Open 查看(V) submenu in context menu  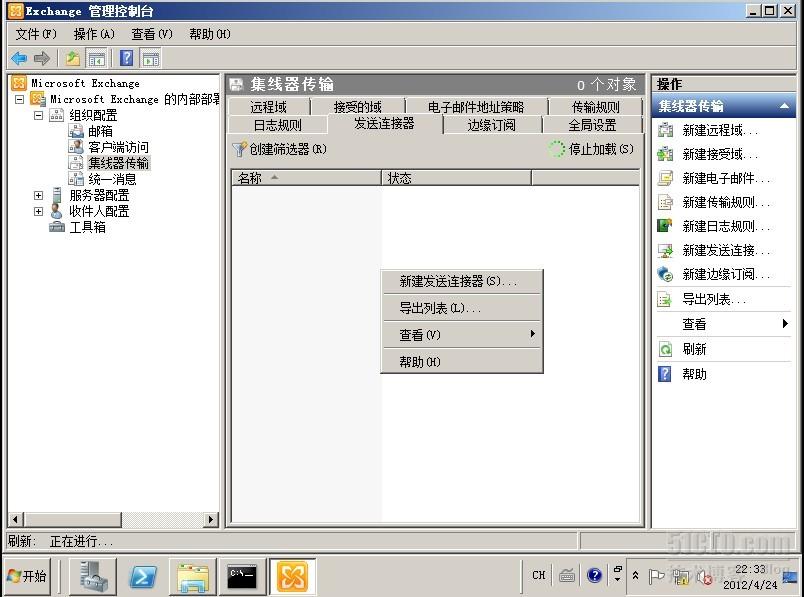462,335
